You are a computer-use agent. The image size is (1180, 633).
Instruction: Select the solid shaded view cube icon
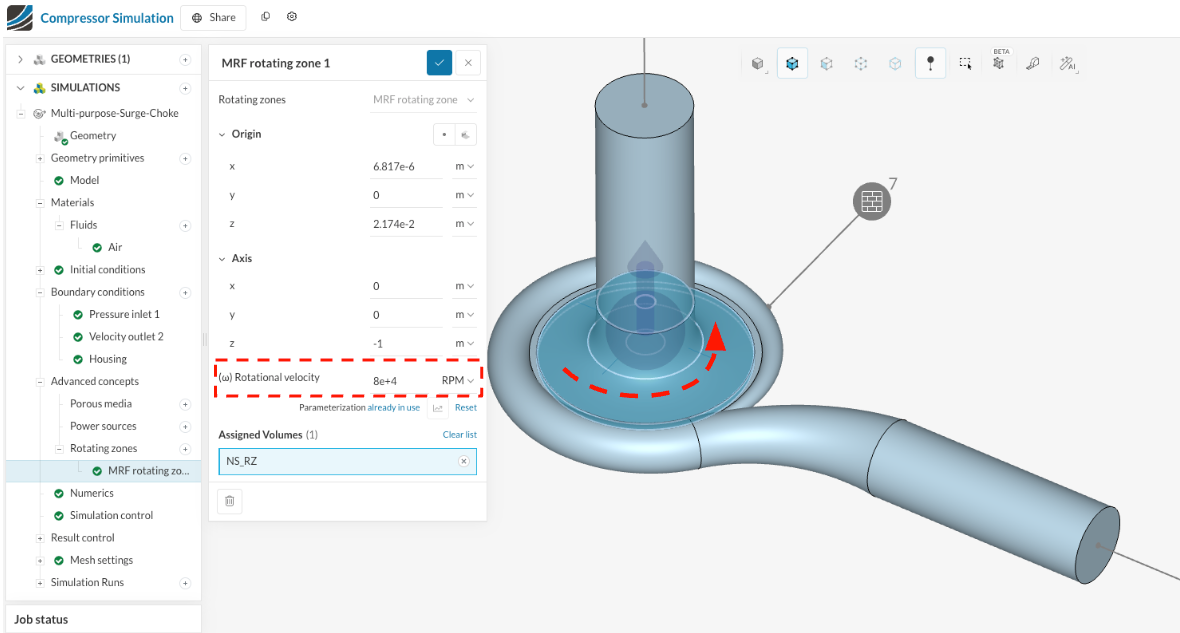pyautogui.click(x=758, y=64)
